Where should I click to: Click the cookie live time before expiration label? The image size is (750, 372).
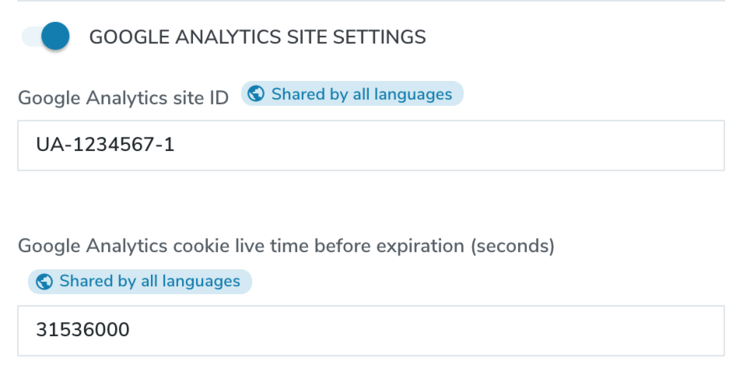286,246
